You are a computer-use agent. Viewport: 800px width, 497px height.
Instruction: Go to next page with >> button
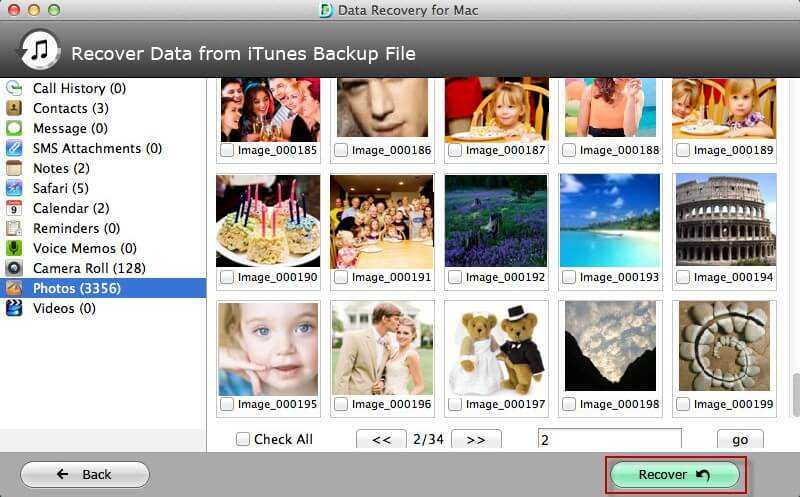point(476,439)
